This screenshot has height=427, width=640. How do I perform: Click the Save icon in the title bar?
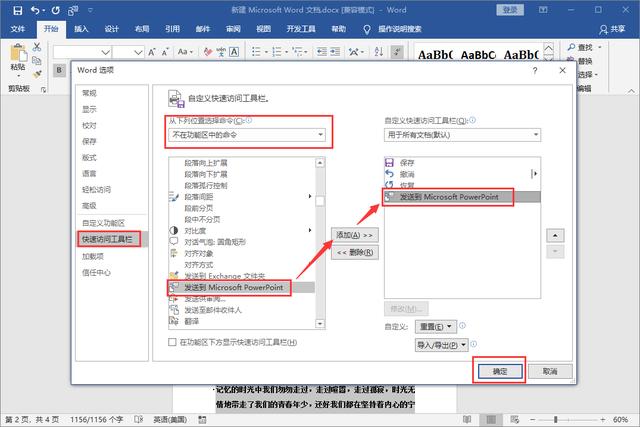18,10
